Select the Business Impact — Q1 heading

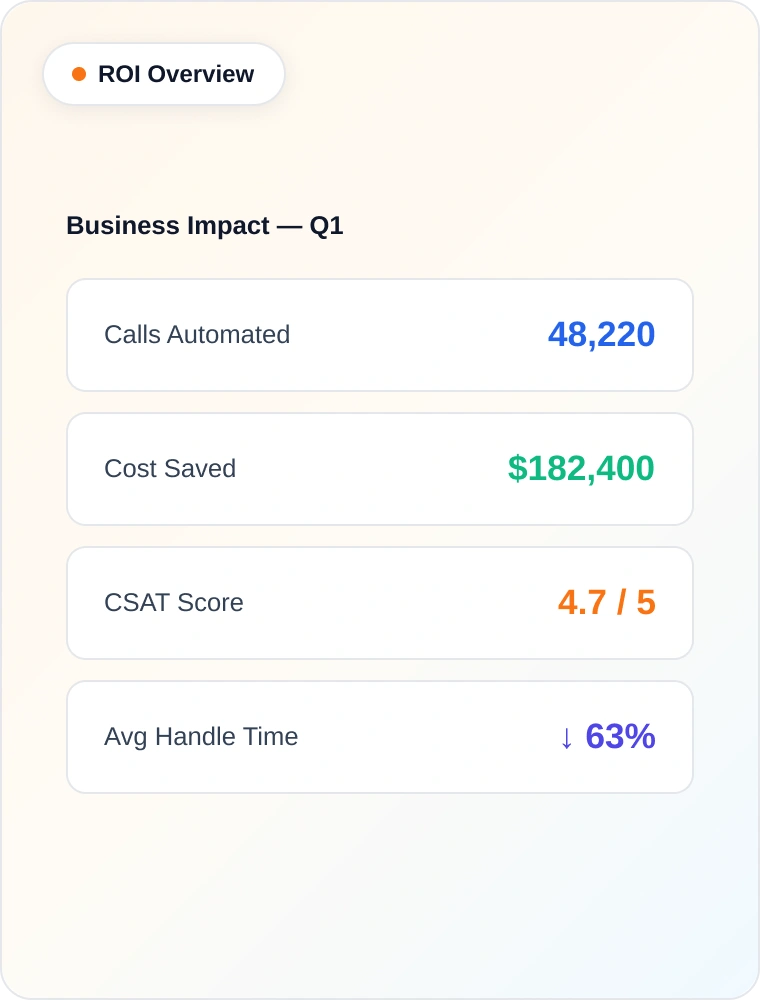click(x=204, y=226)
